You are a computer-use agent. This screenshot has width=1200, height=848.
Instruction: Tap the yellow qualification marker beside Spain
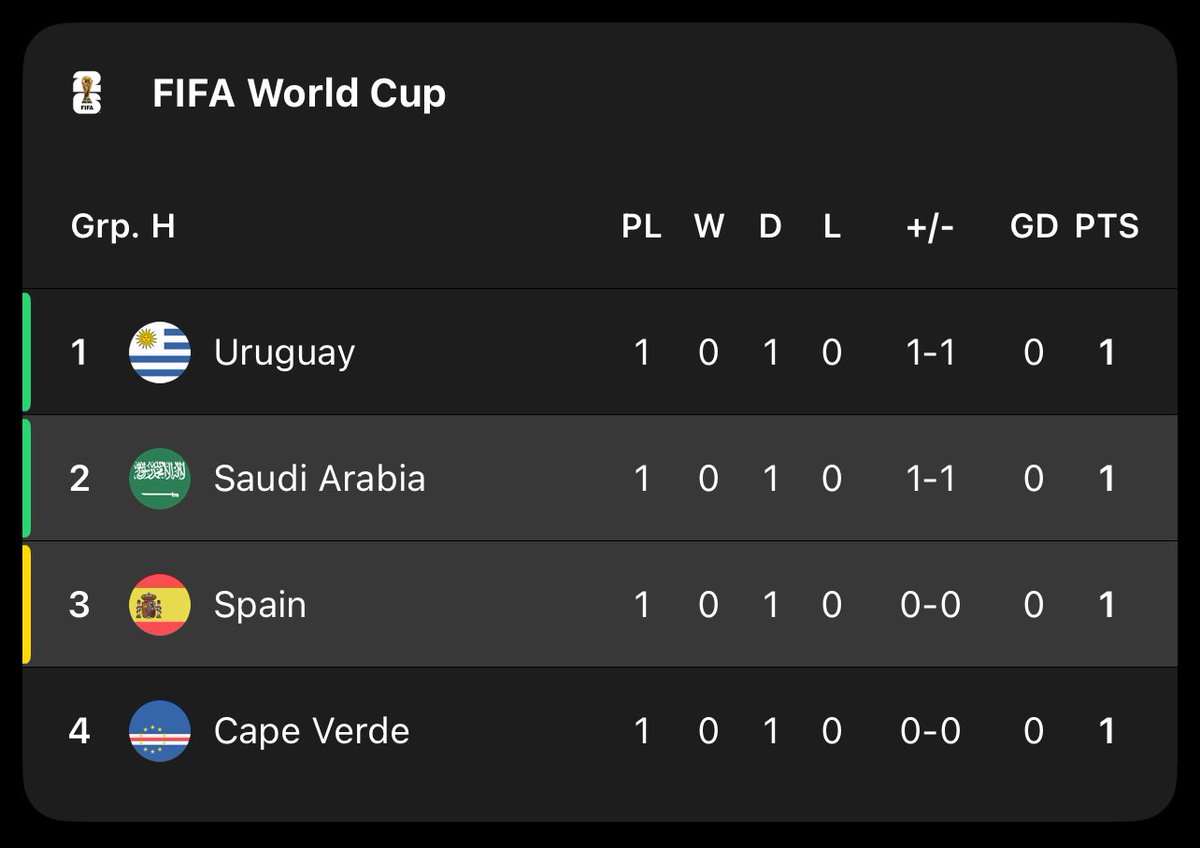[27, 604]
